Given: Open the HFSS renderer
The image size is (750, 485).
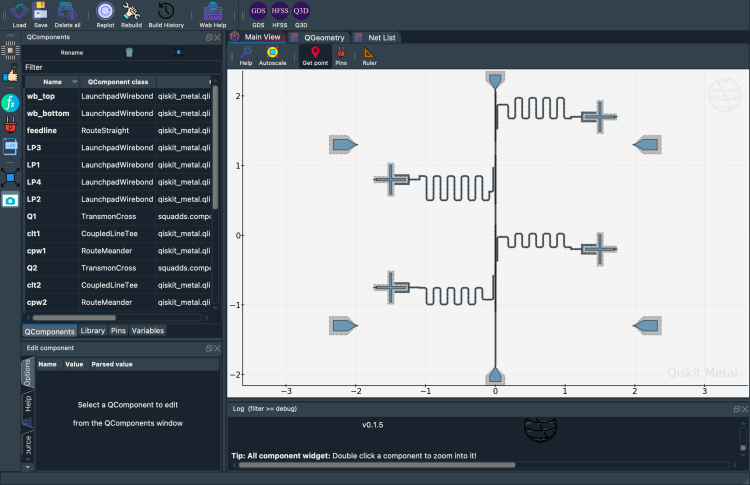Looking at the screenshot, I should [280, 15].
